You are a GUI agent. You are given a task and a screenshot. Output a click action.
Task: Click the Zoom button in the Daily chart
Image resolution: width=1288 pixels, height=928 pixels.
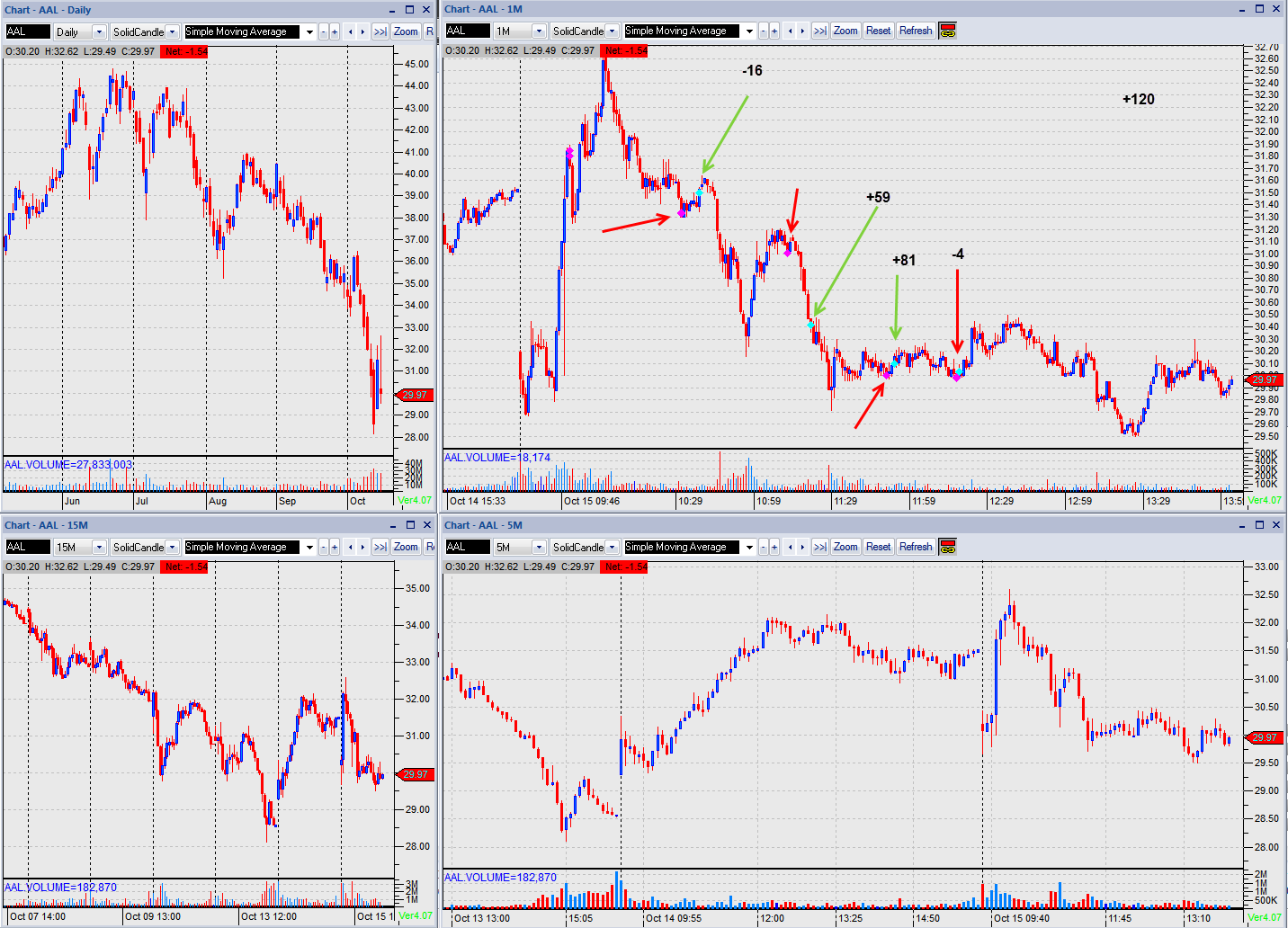pyautogui.click(x=407, y=31)
